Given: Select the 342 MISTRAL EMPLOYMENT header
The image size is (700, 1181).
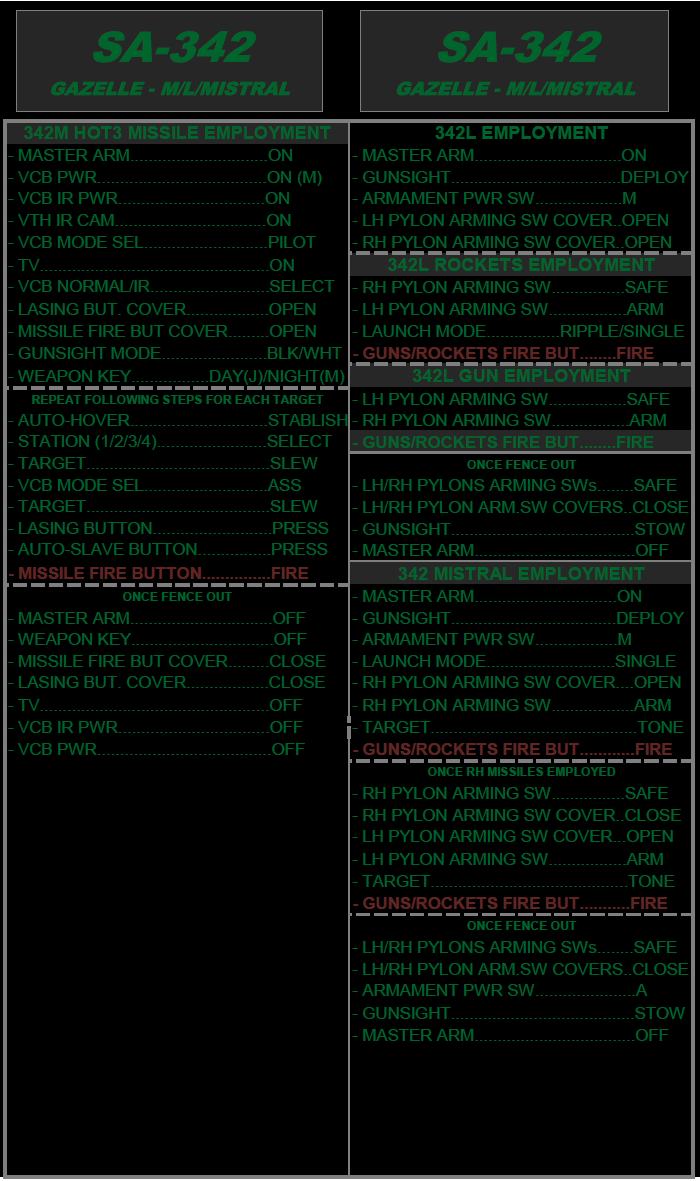Looking at the screenshot, I should (520, 574).
